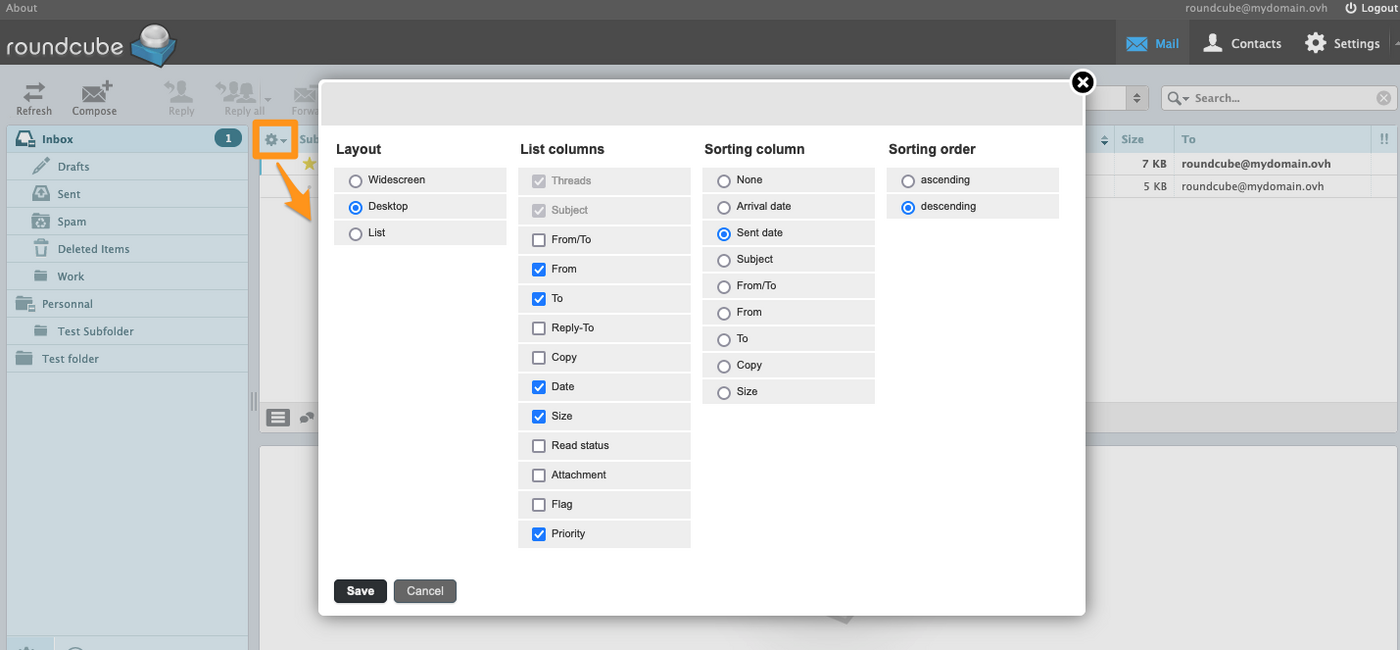This screenshot has height=650, width=1400.
Task: Open the filter select dropdown
Action: tap(1137, 98)
